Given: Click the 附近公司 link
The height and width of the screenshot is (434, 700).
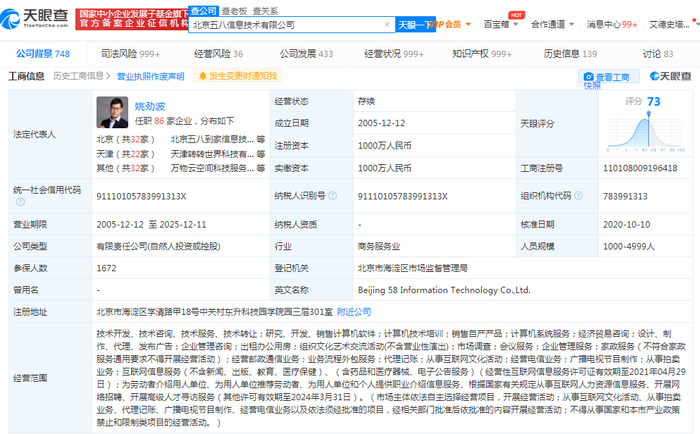Looking at the screenshot, I should click(354, 312).
